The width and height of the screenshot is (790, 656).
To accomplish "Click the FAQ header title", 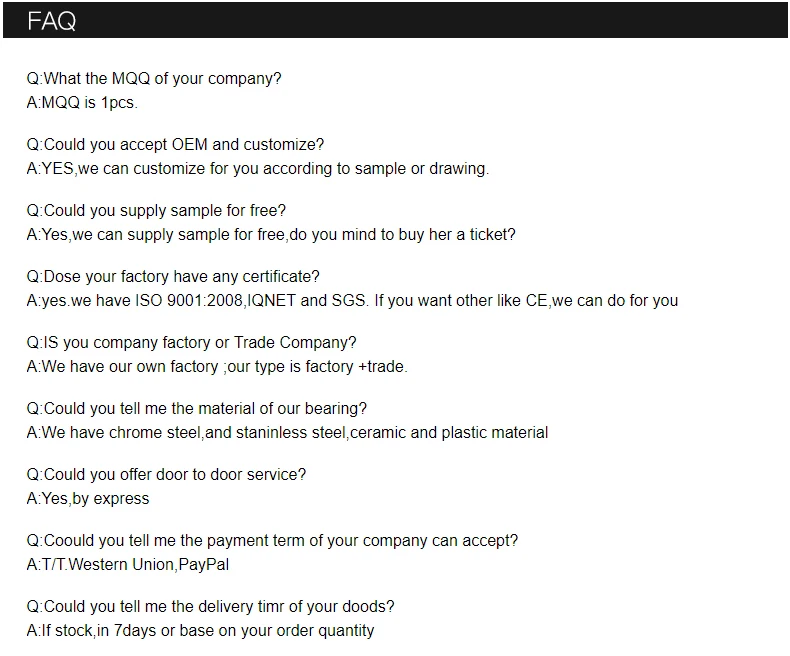I will click(x=52, y=21).
